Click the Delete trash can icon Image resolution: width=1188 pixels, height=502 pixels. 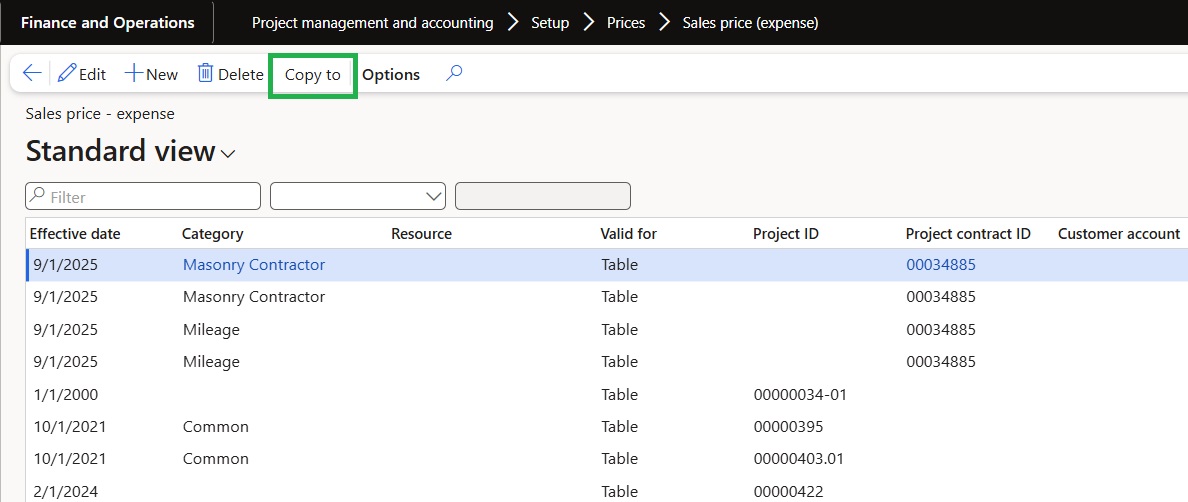point(205,74)
